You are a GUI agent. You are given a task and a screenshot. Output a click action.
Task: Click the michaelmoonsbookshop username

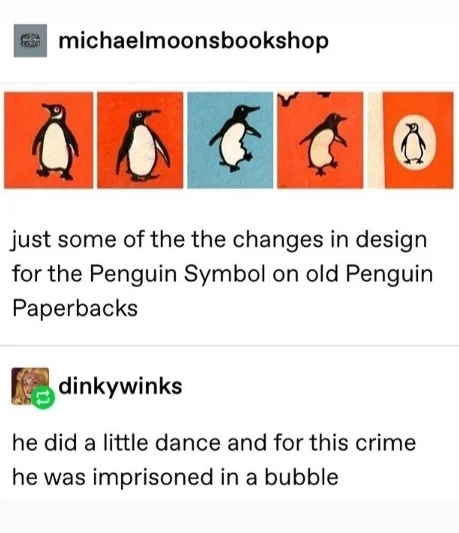[193, 41]
